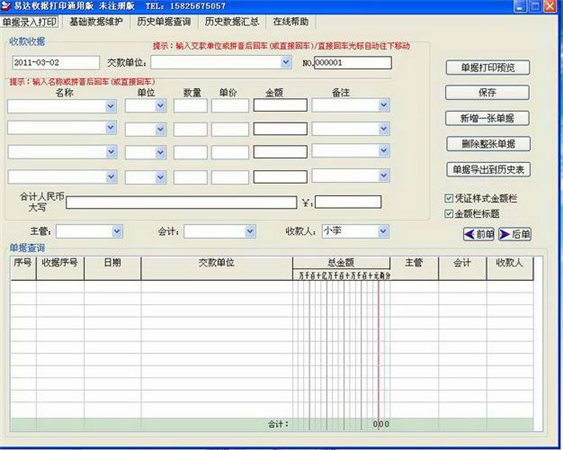
Task: Expand the 主管 dropdown
Action: [117, 232]
